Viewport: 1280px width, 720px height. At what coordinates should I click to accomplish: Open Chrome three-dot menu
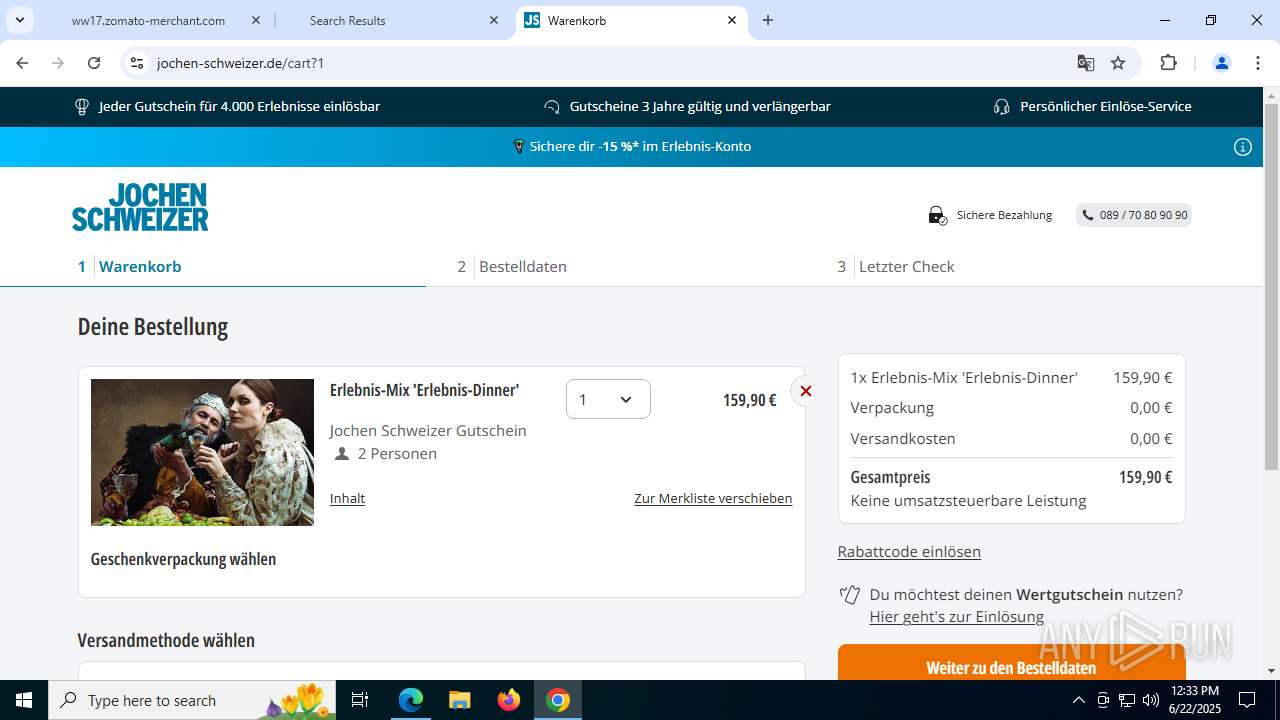(x=1257, y=63)
